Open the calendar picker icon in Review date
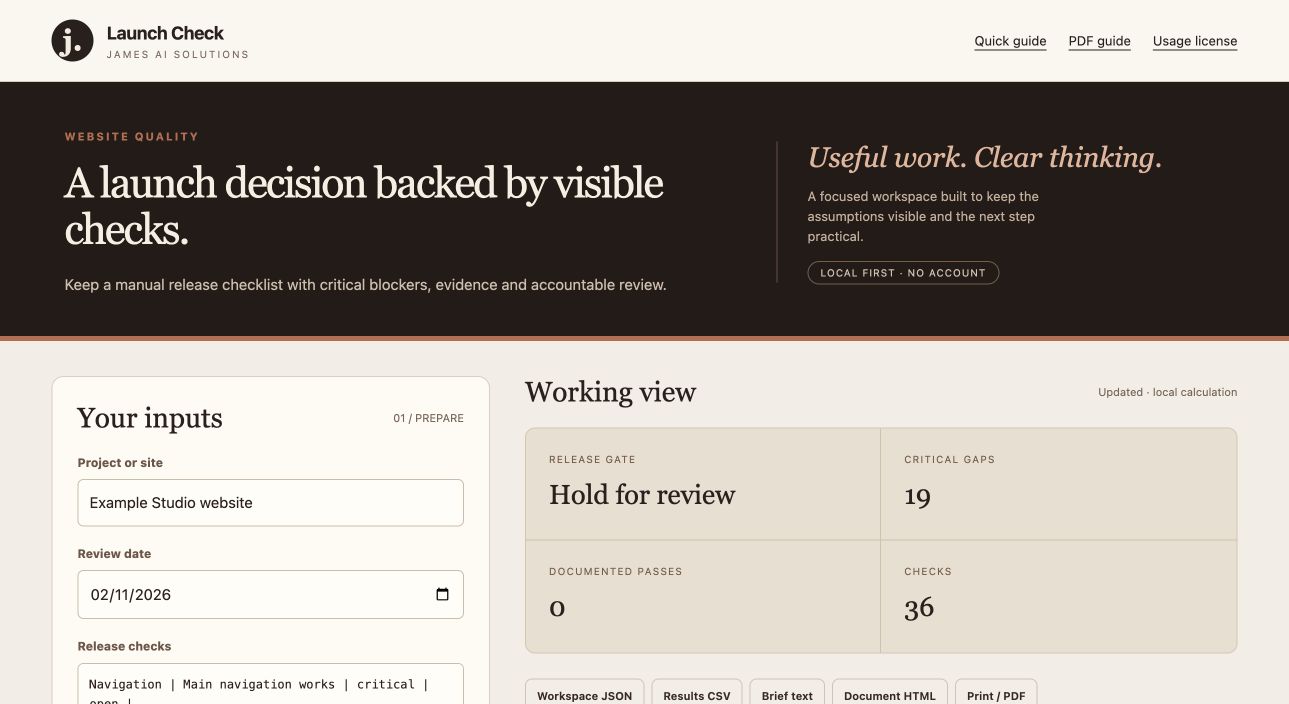Viewport: 1289px width, 704px height. tap(442, 594)
